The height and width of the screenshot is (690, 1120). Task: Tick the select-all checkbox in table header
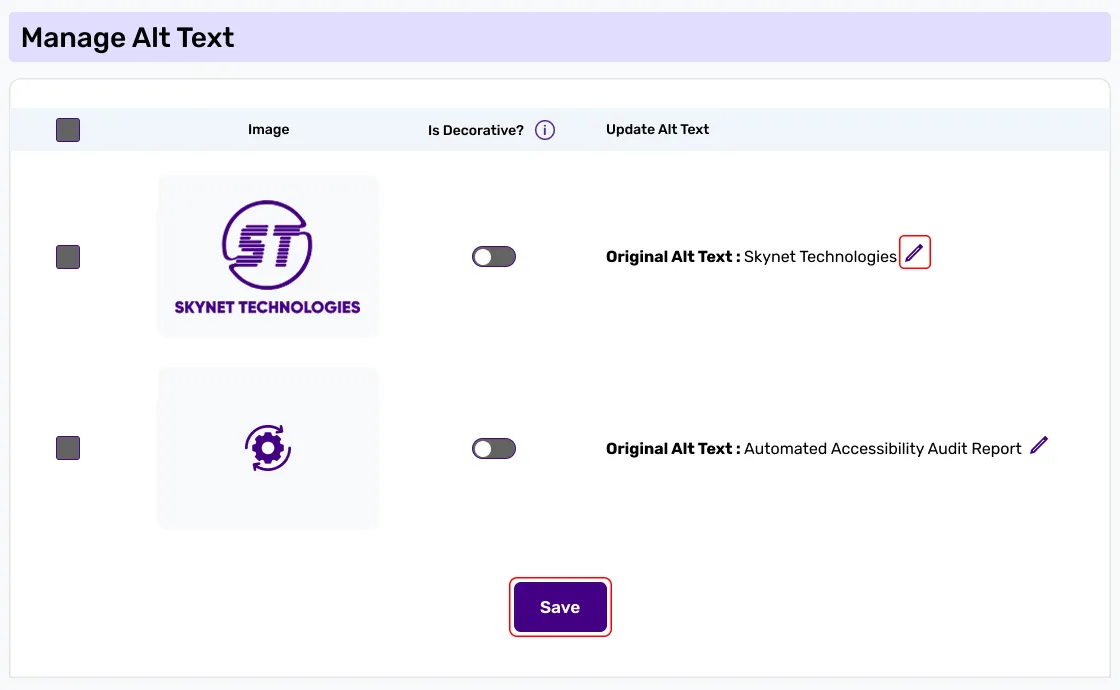coord(68,130)
